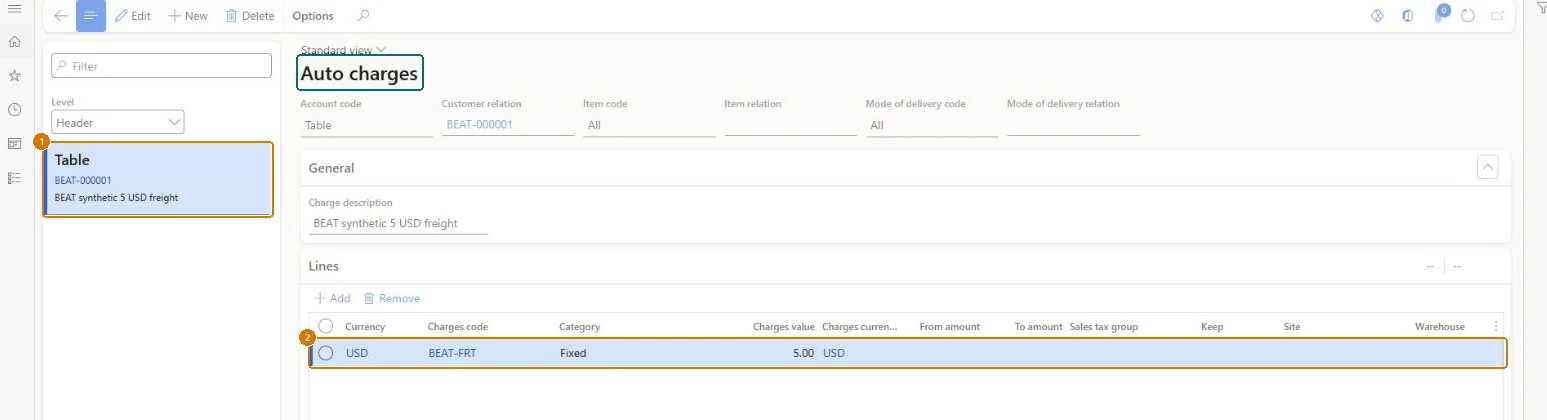Click Delete in the action pane

coord(250,16)
